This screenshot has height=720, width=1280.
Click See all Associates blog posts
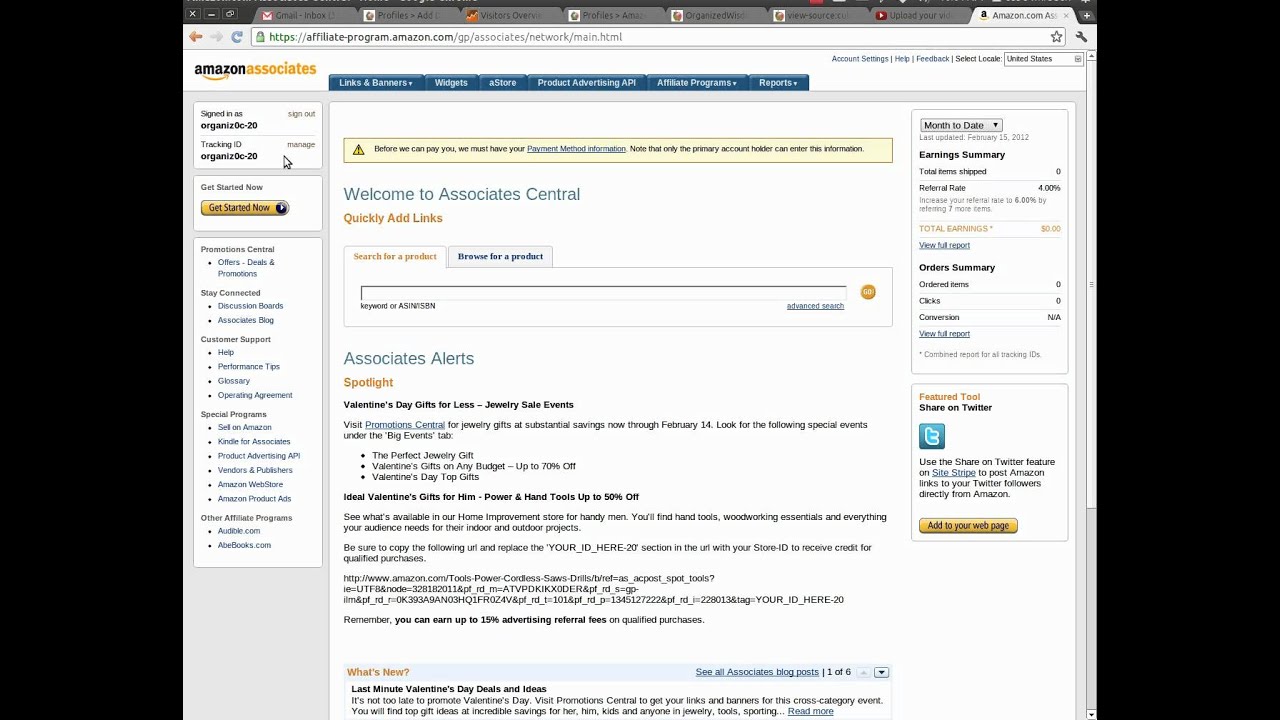pos(757,672)
